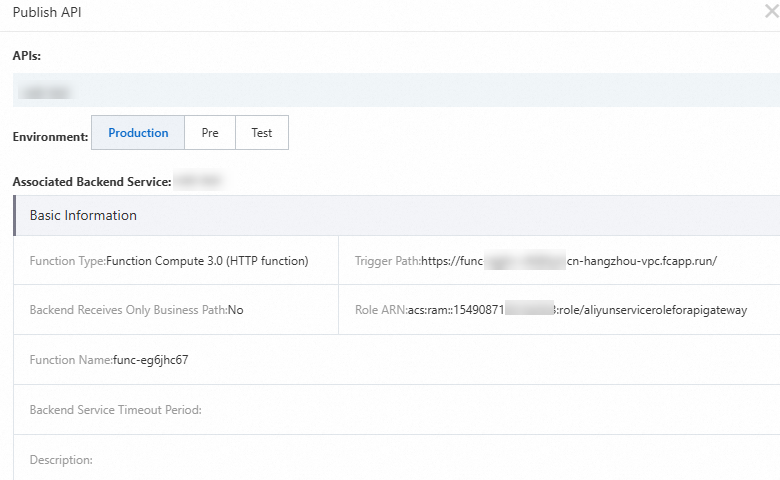The height and width of the screenshot is (480, 780).
Task: Choose the Test environment option
Action: click(262, 133)
